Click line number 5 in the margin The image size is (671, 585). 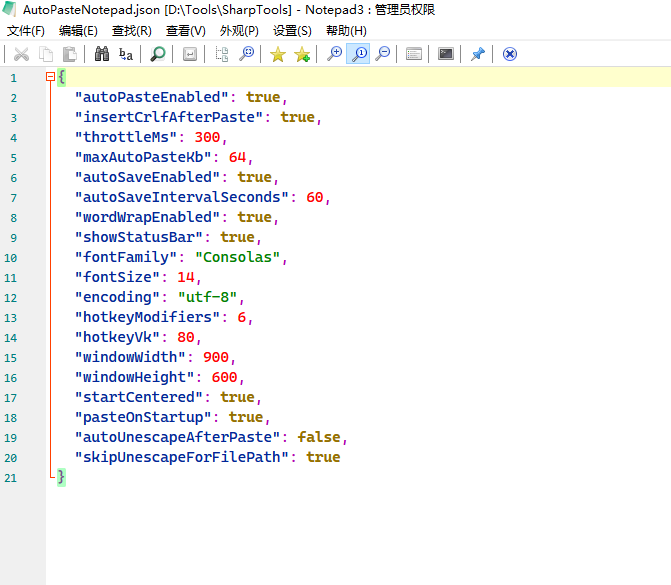tap(14, 158)
